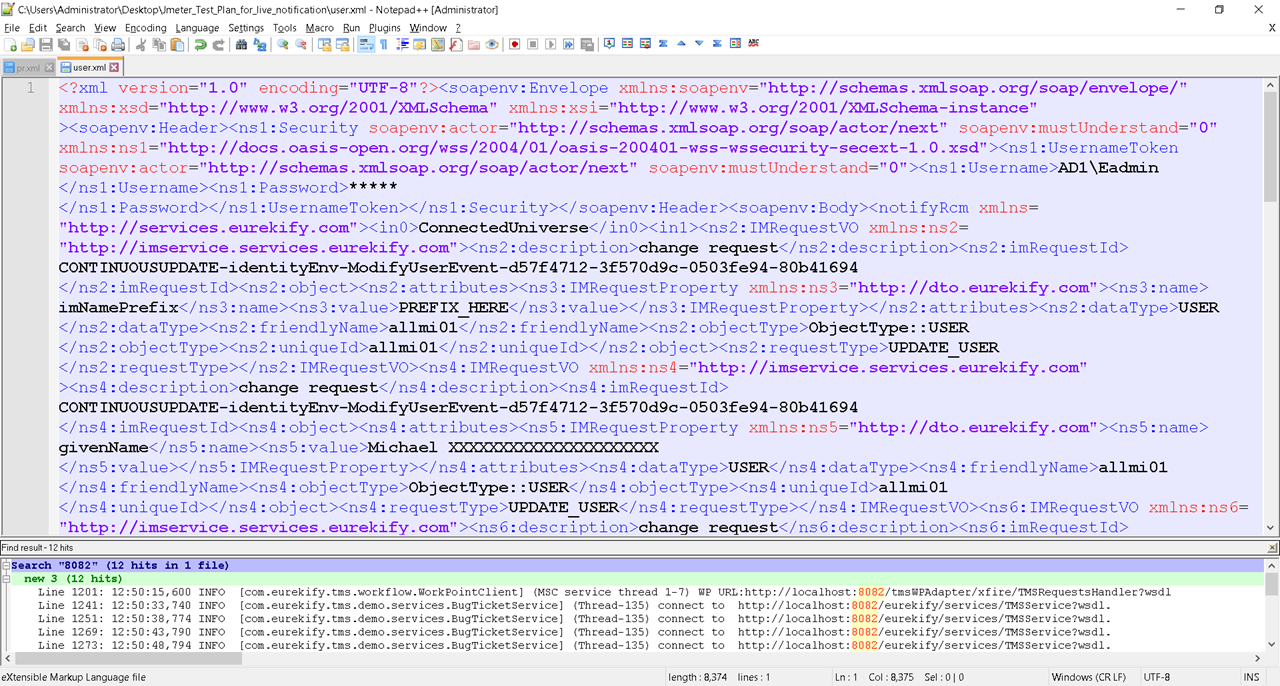Click the green Undo arrow

pos(200,44)
